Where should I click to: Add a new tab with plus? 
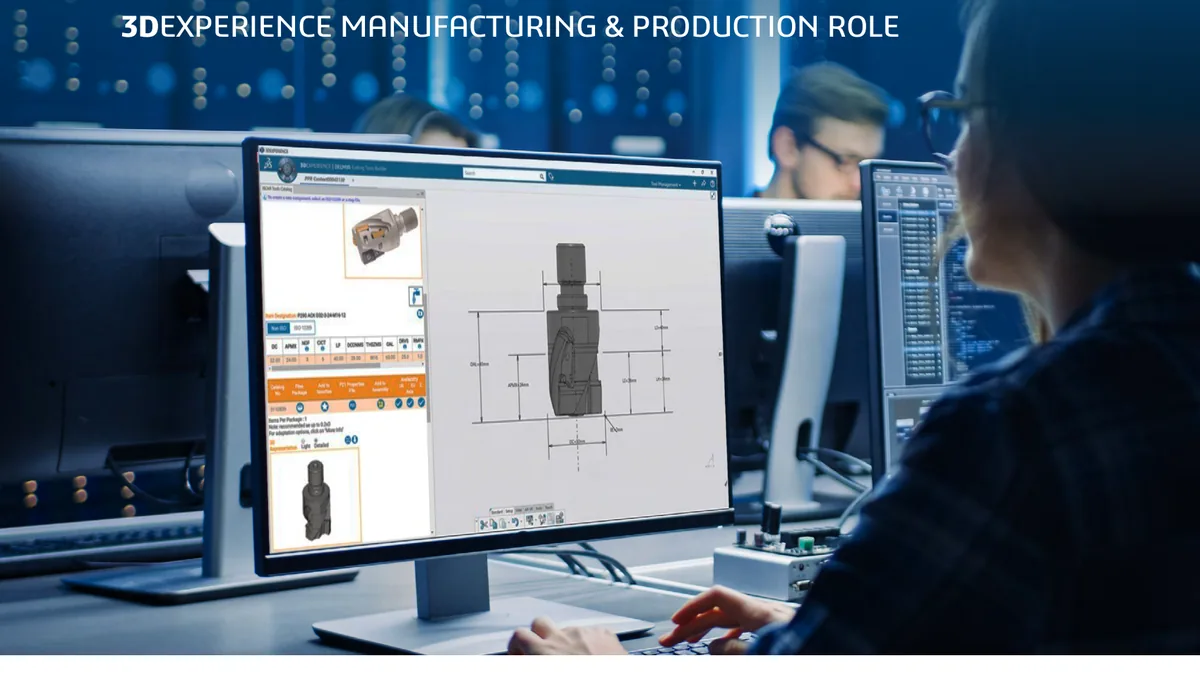[x=353, y=180]
